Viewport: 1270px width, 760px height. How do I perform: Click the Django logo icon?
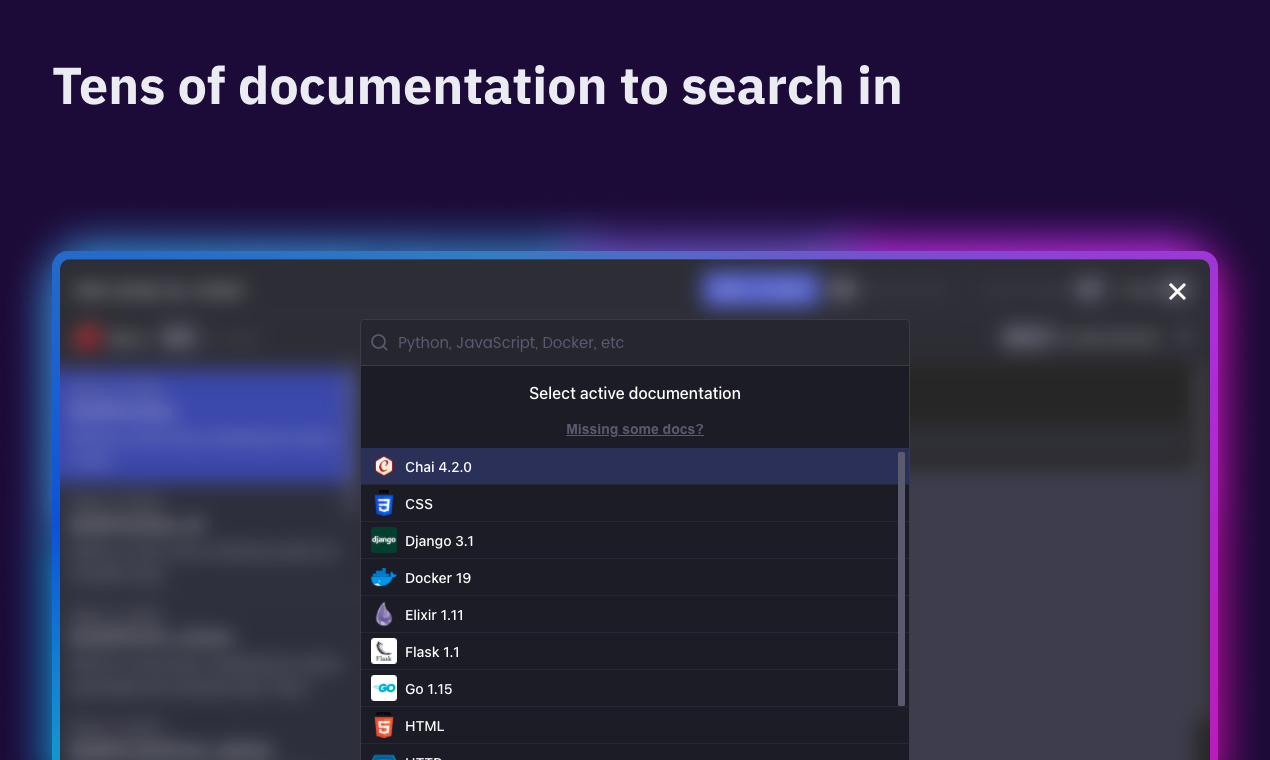point(384,540)
